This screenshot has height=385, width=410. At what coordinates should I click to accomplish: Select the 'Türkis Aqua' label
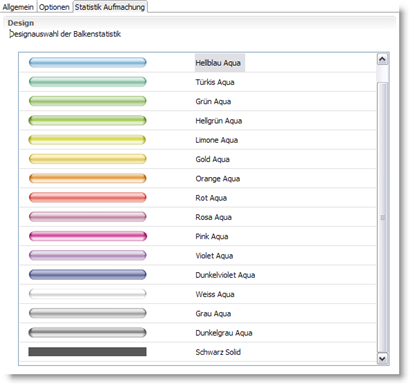(215, 82)
